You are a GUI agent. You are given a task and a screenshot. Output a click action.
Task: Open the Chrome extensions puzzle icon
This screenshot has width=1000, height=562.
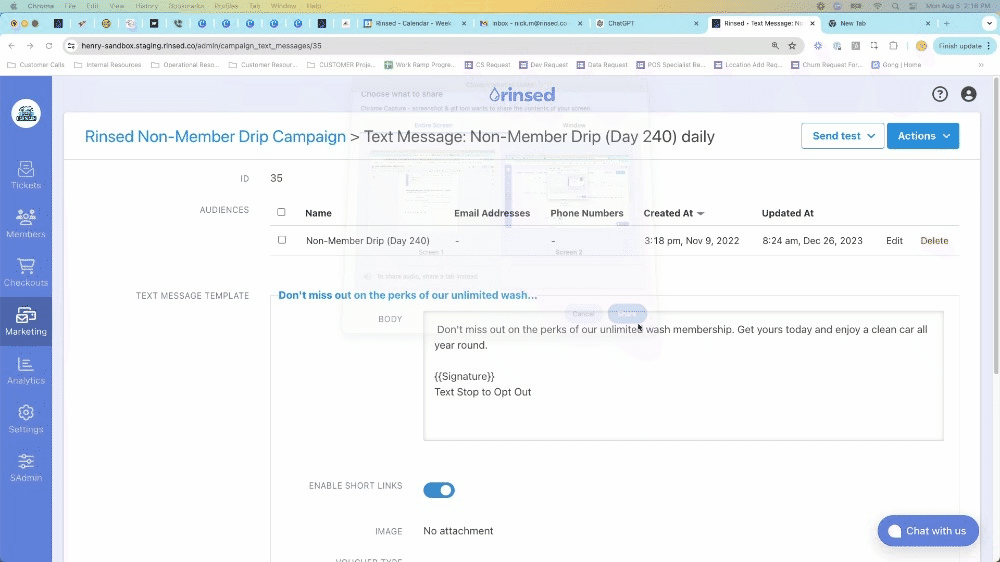pyautogui.click(x=893, y=46)
